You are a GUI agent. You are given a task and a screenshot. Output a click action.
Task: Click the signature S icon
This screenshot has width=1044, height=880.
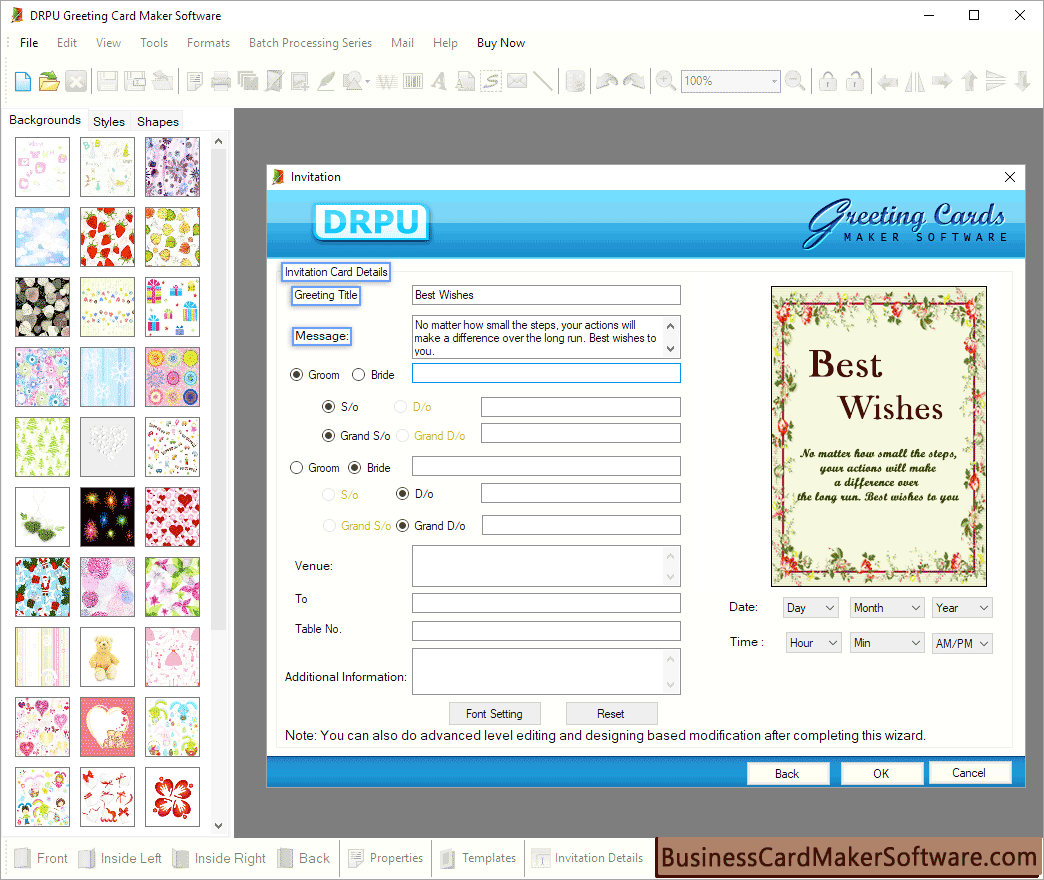pos(491,81)
